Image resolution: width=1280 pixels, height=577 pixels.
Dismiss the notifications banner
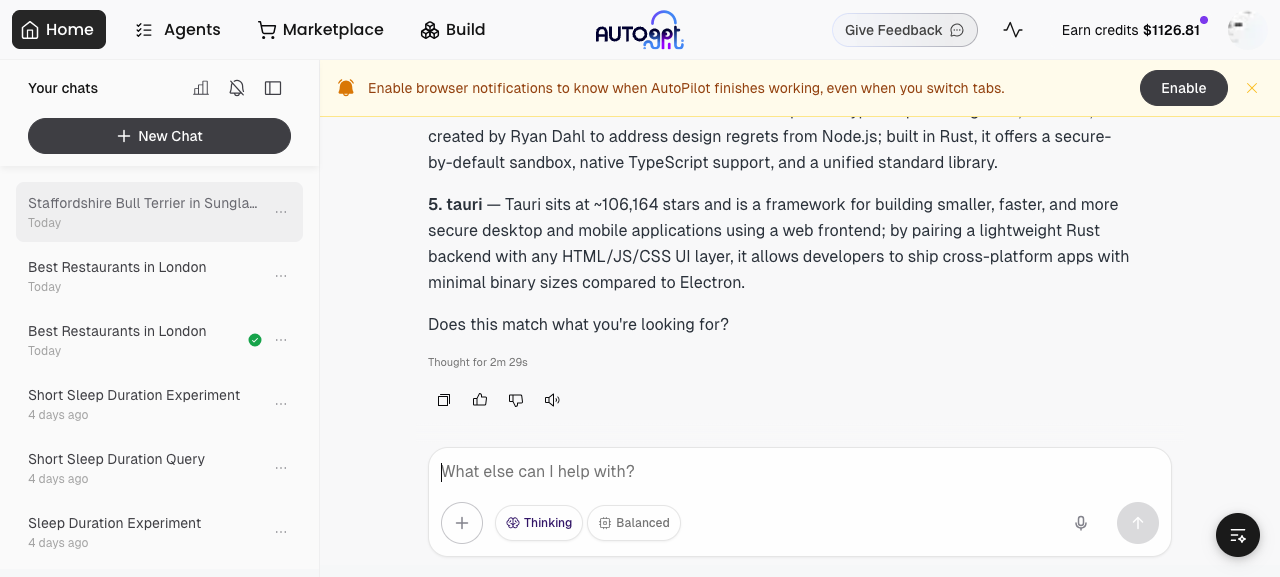point(1252,88)
